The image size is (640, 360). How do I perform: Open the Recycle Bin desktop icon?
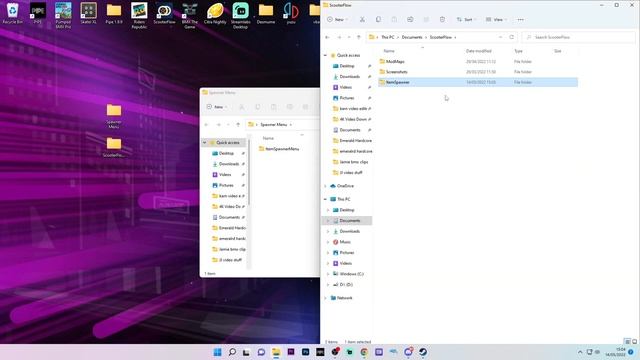point(13,13)
